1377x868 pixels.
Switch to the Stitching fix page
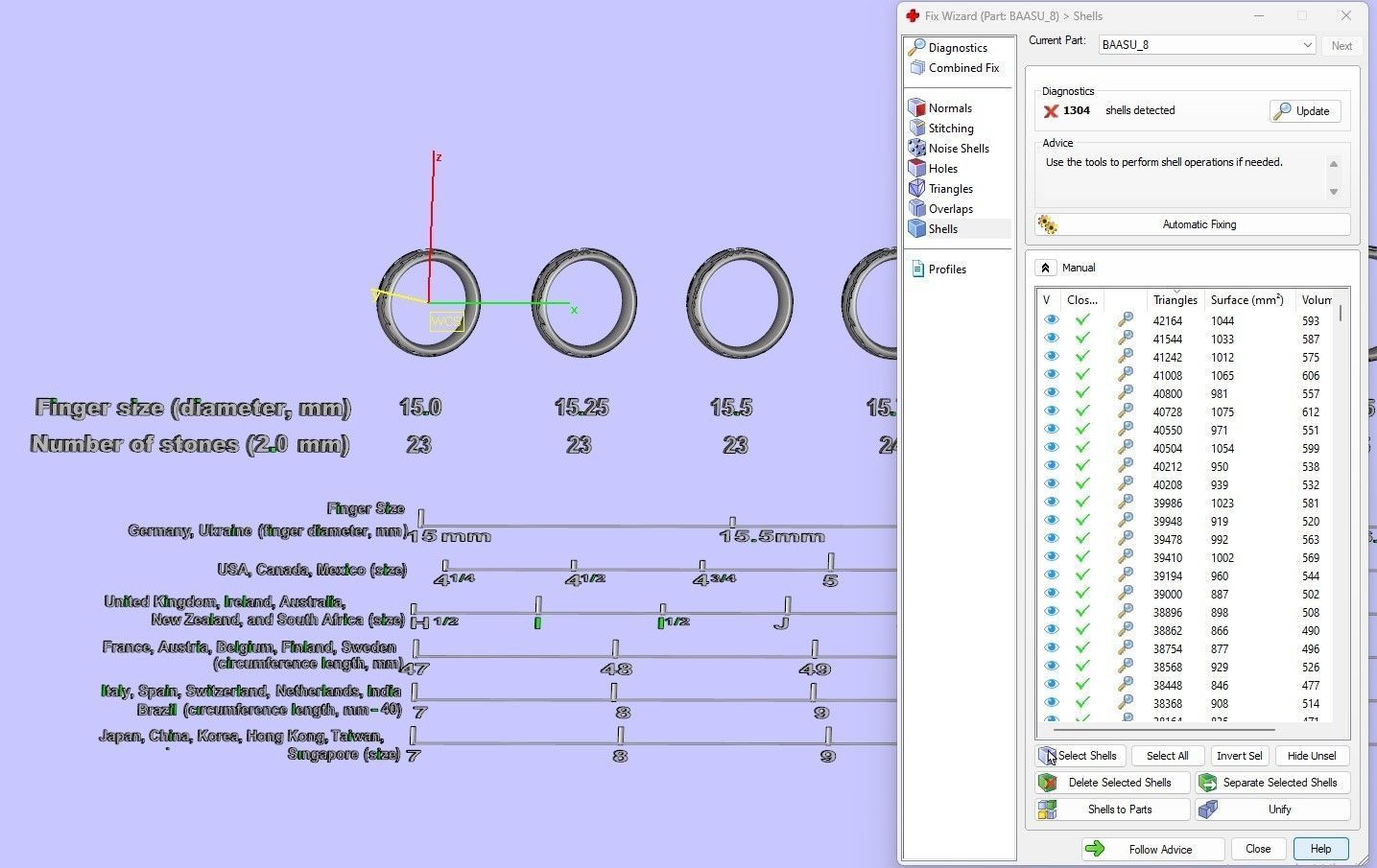(951, 129)
